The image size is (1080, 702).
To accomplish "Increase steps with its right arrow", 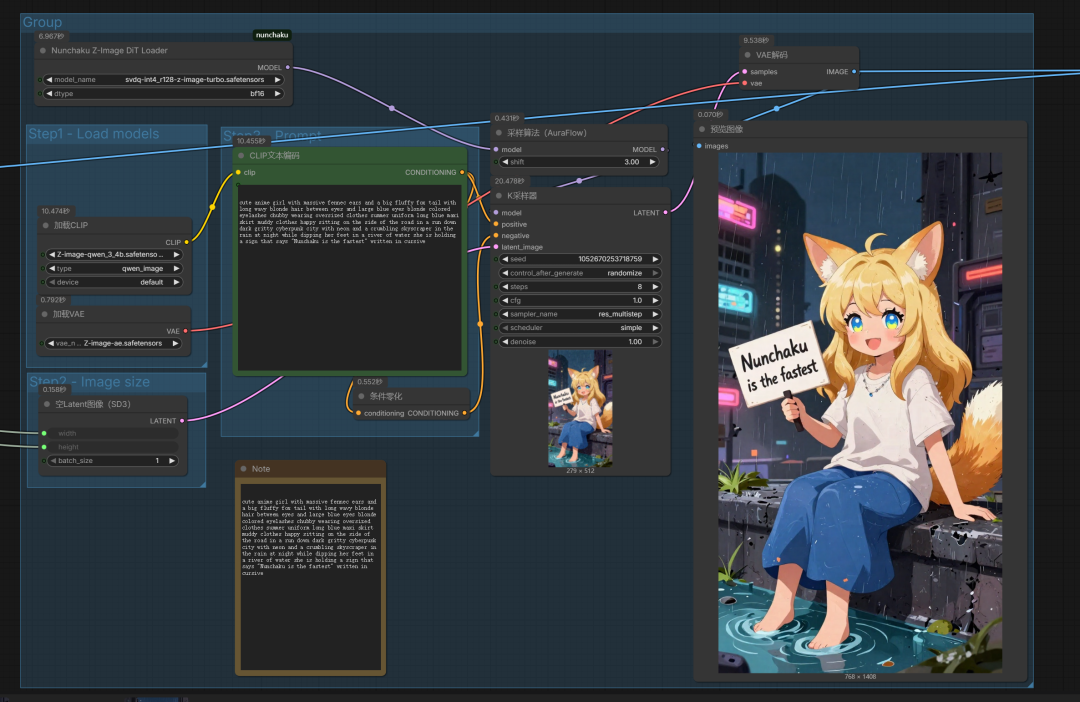I will click(x=655, y=287).
